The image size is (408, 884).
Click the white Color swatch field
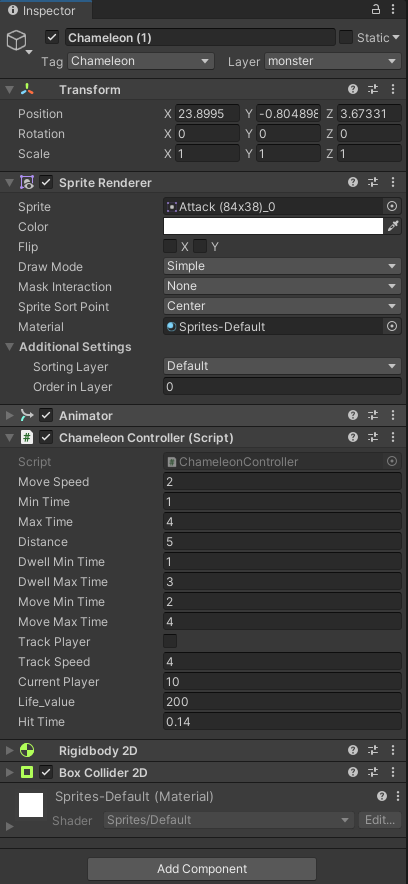(x=273, y=226)
